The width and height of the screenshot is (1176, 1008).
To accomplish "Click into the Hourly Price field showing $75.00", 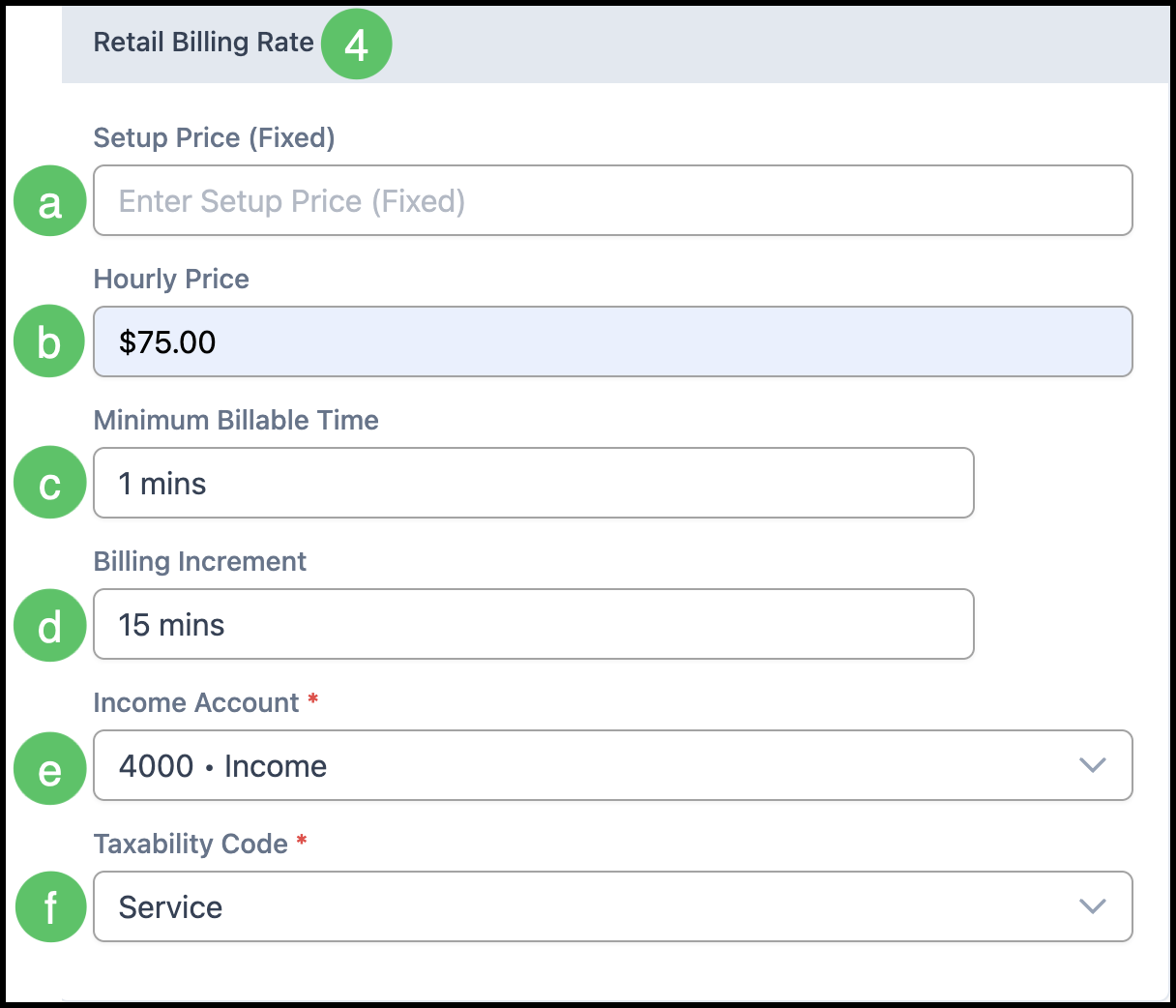I will pos(612,341).
